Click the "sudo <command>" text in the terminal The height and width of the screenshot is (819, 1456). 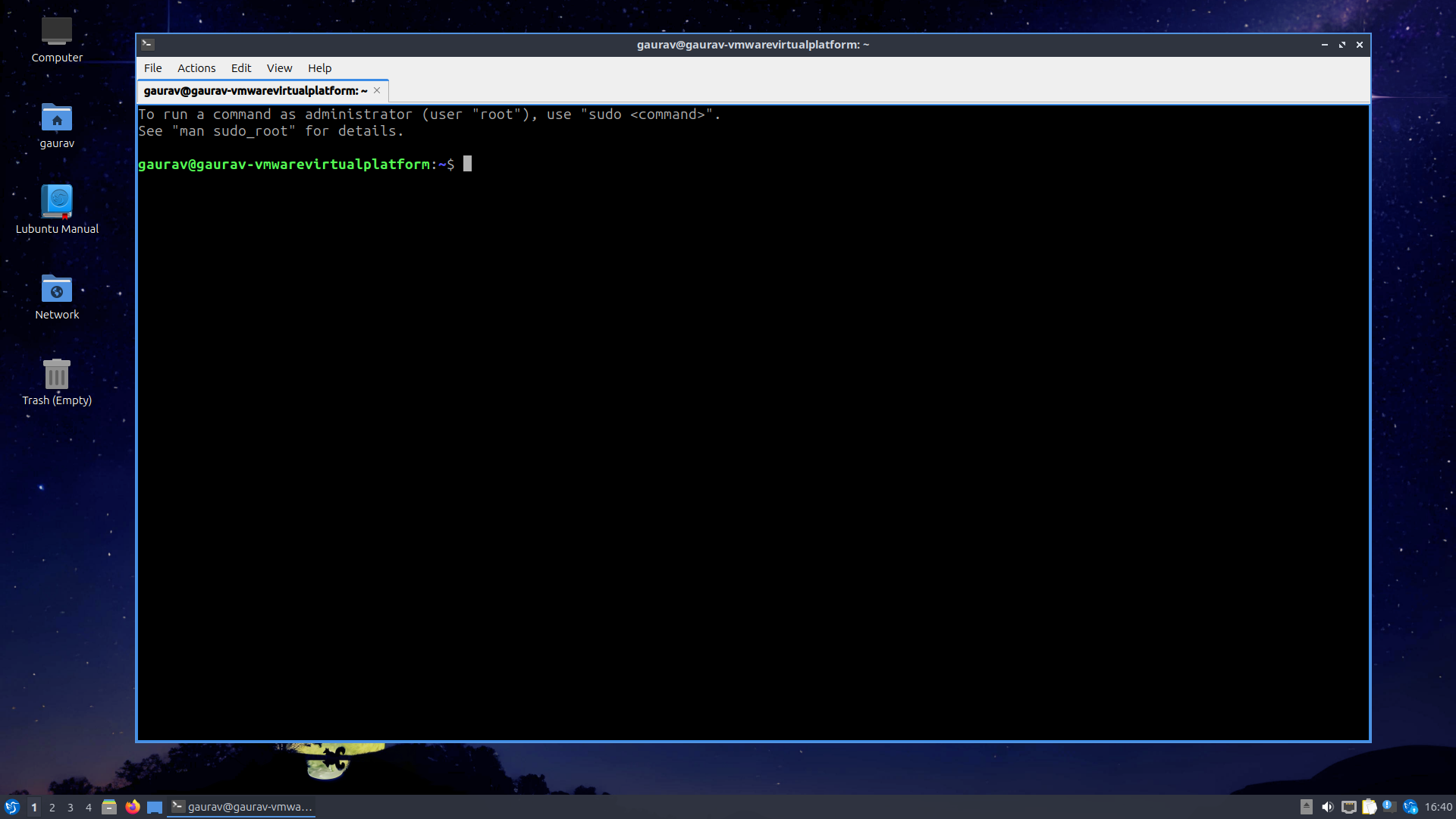(647, 115)
